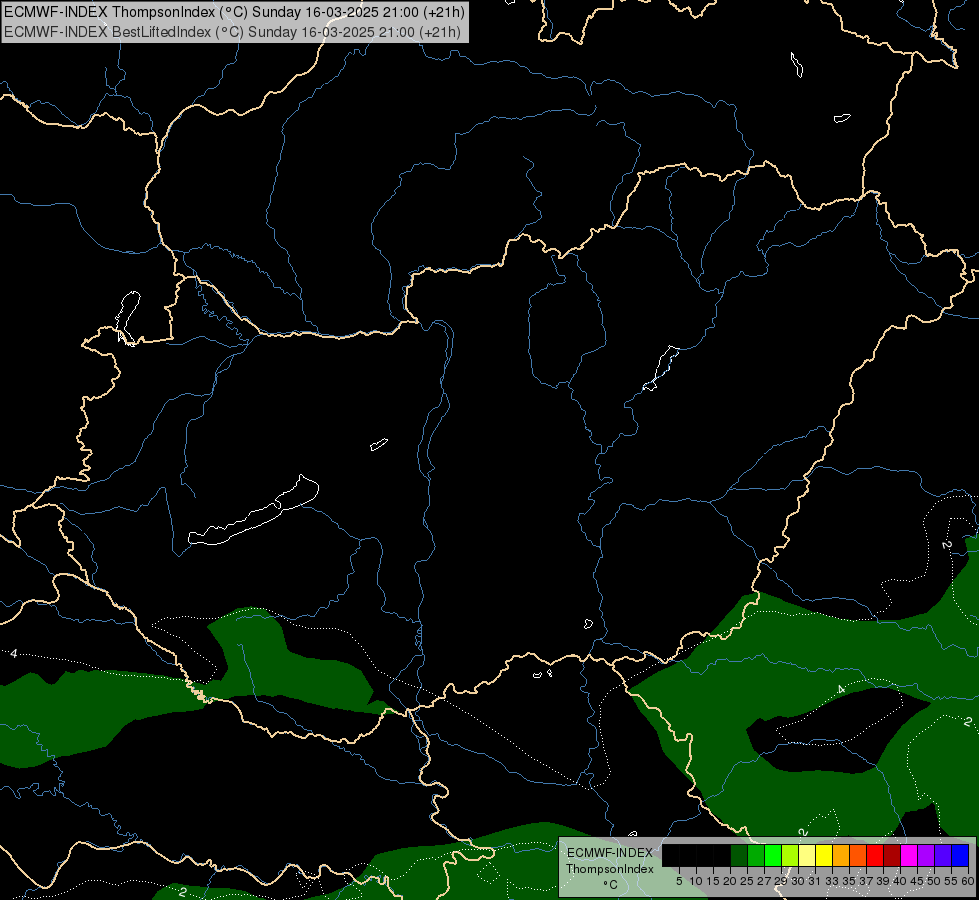Select the dark red 39–40 legend swatch
The height and width of the screenshot is (900, 979).
click(892, 855)
